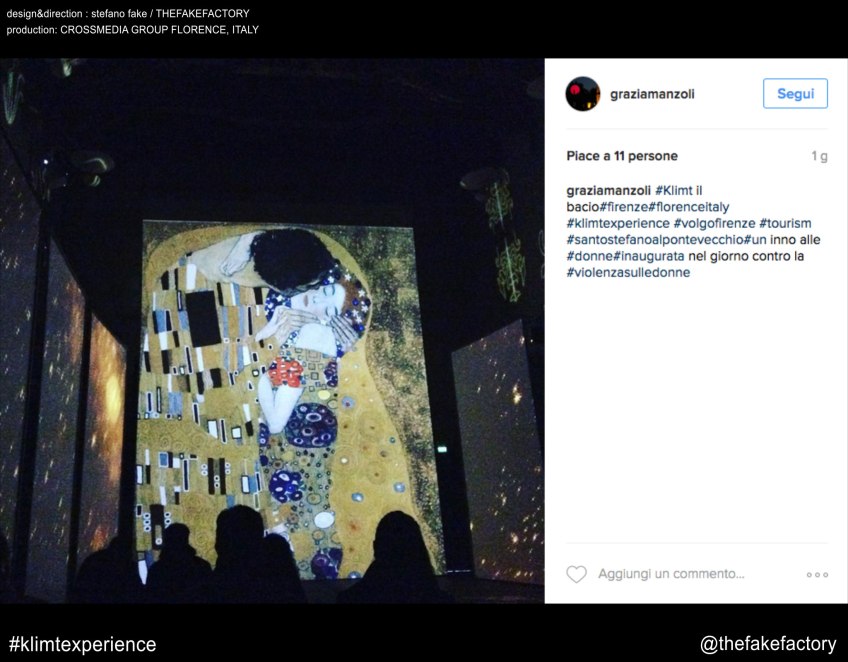848x662 pixels.
Task: Click the Aggiungi un commento input field
Action: 671,574
